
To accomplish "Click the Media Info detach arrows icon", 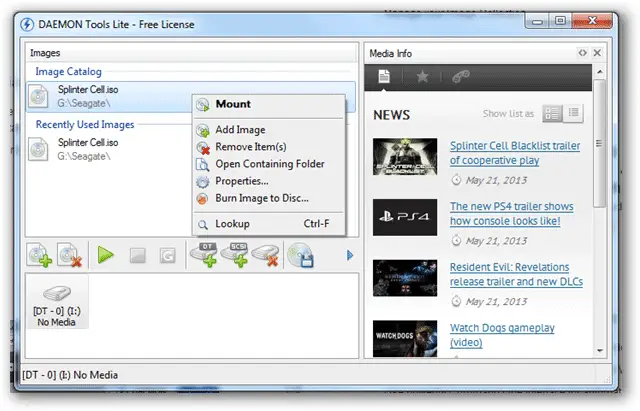I will (x=582, y=53).
